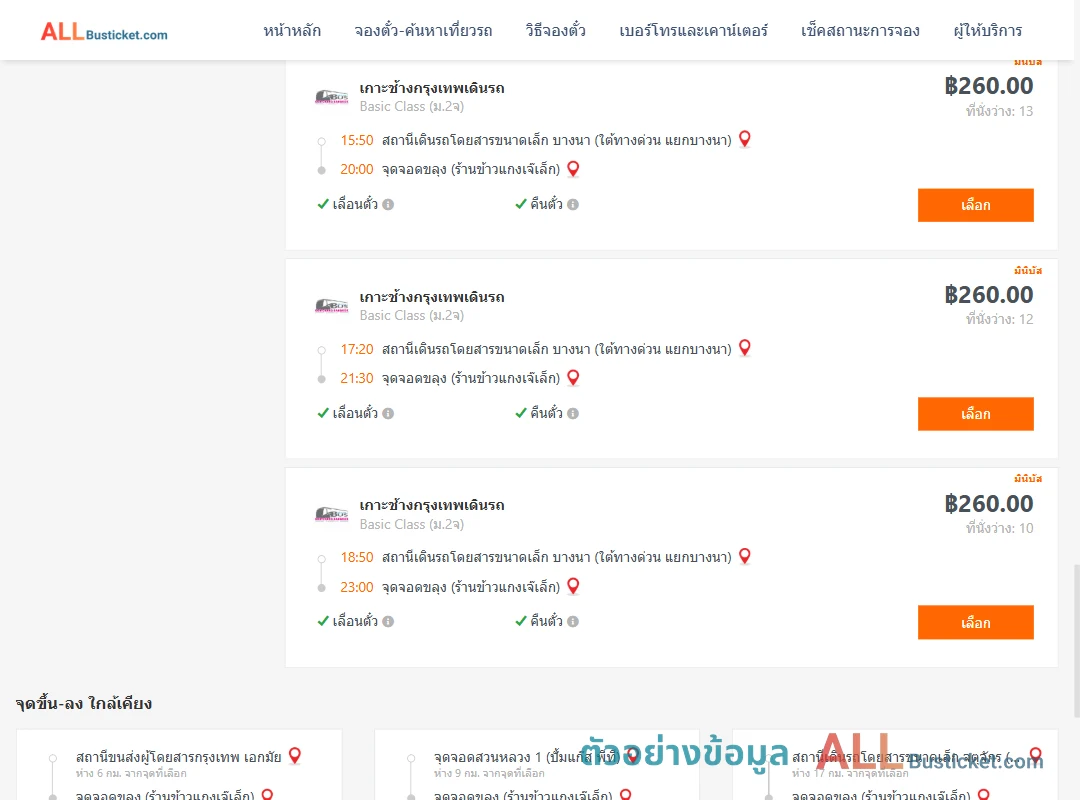
Task: Click map pin beside สถานีขนส่ง เอกมัย
Action: tap(295, 756)
